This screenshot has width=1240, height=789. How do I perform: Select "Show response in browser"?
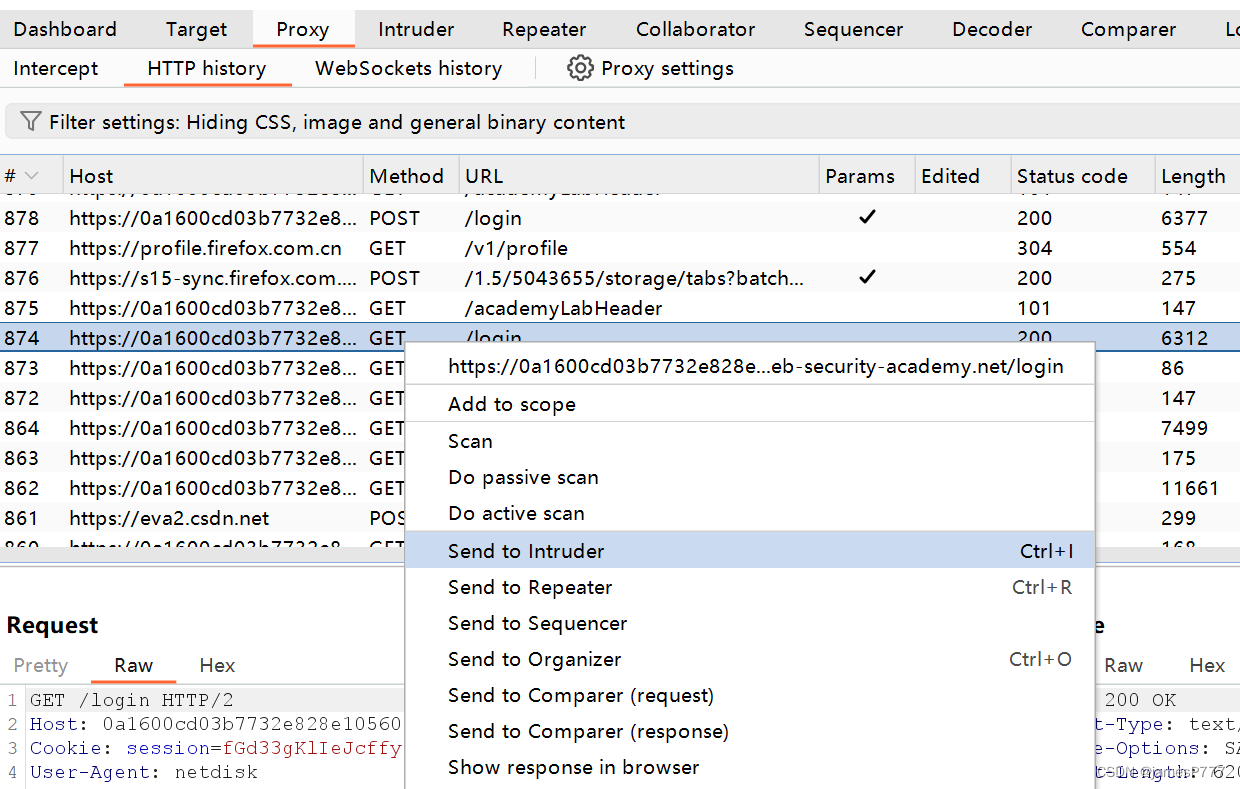point(573,767)
